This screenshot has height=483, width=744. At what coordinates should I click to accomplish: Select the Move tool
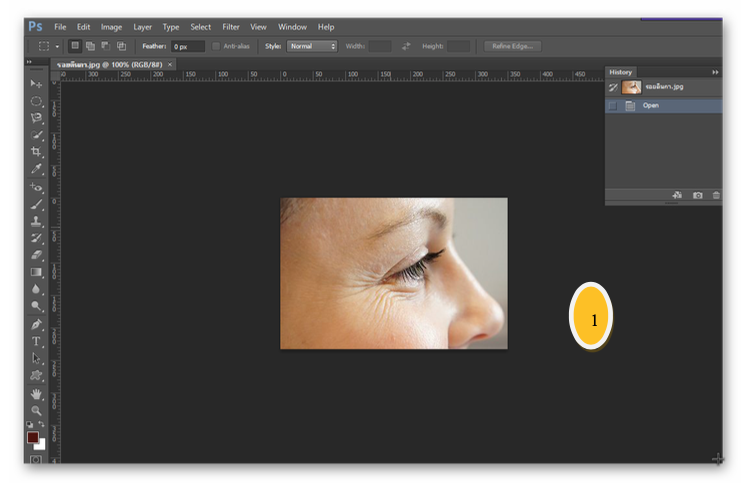(x=37, y=84)
